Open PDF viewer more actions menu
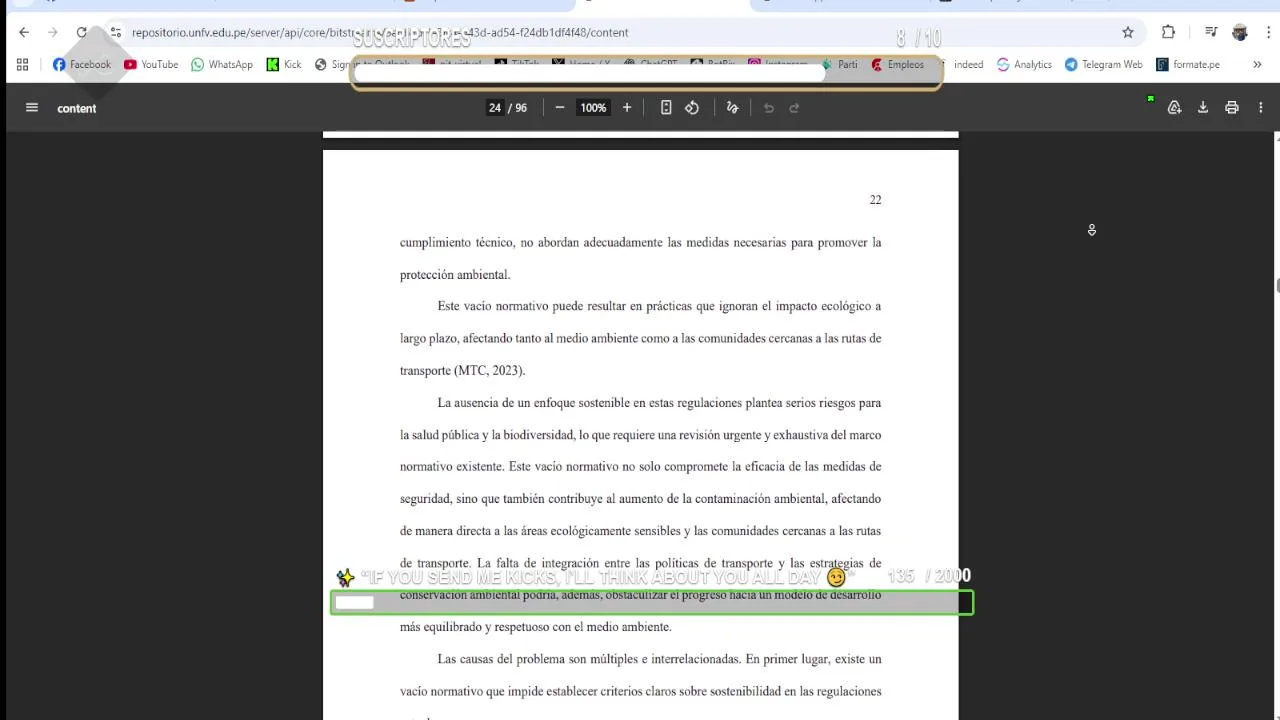The height and width of the screenshot is (720, 1280). [1261, 108]
